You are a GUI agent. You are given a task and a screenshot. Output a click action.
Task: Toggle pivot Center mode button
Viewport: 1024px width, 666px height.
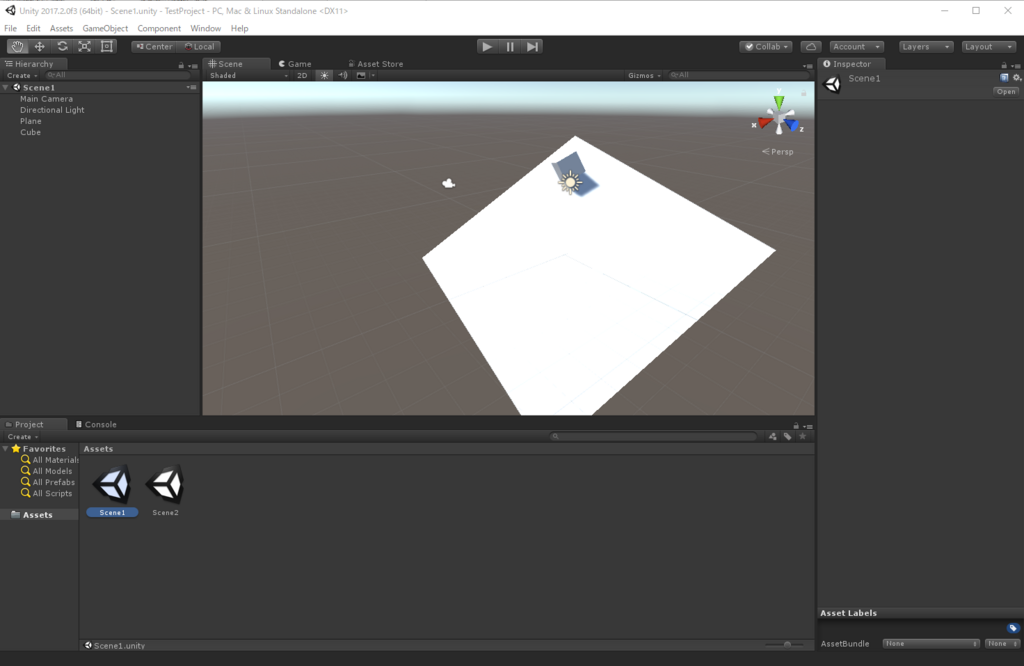[x=154, y=46]
